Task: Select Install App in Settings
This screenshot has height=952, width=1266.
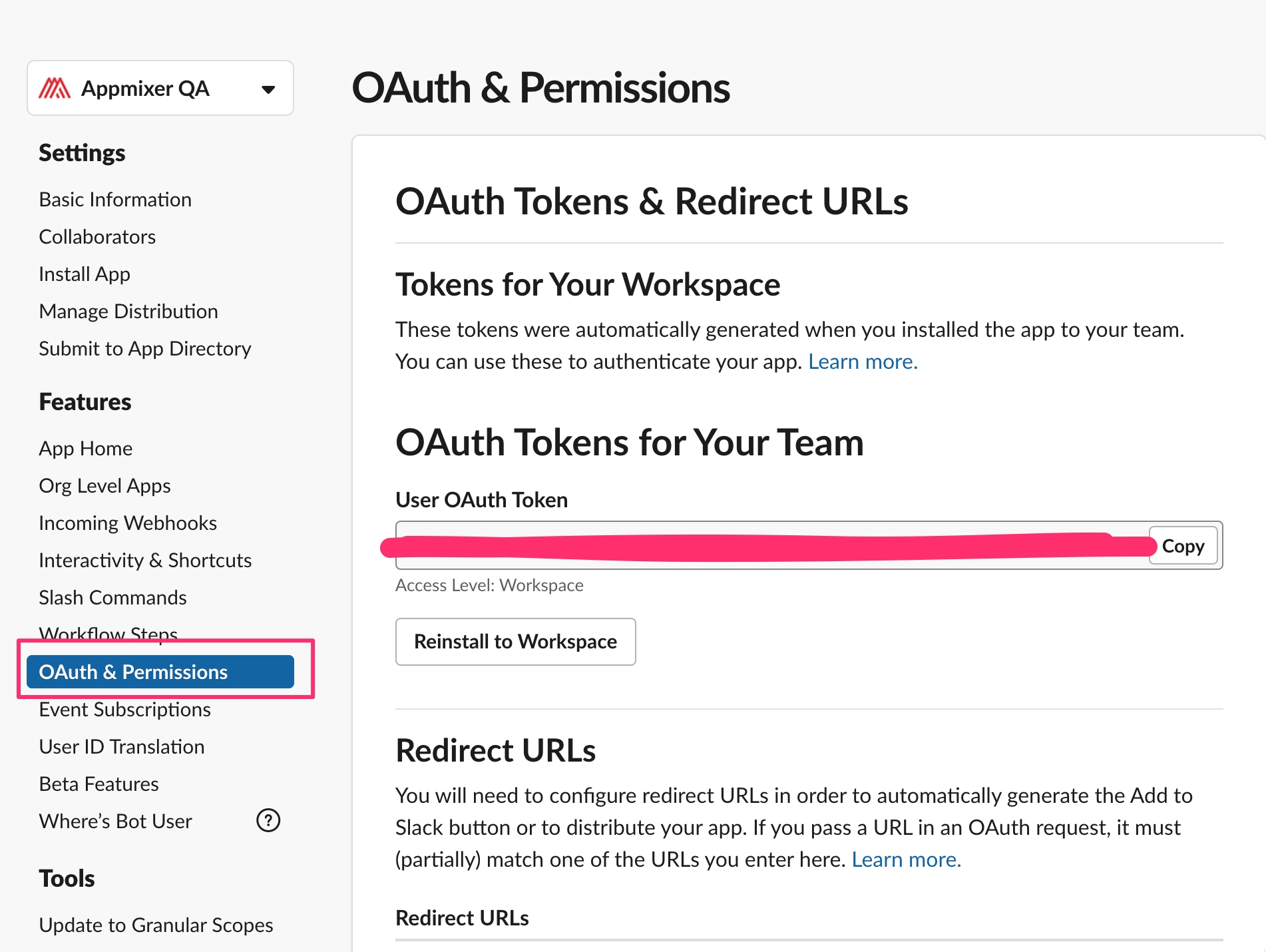Action: point(85,274)
